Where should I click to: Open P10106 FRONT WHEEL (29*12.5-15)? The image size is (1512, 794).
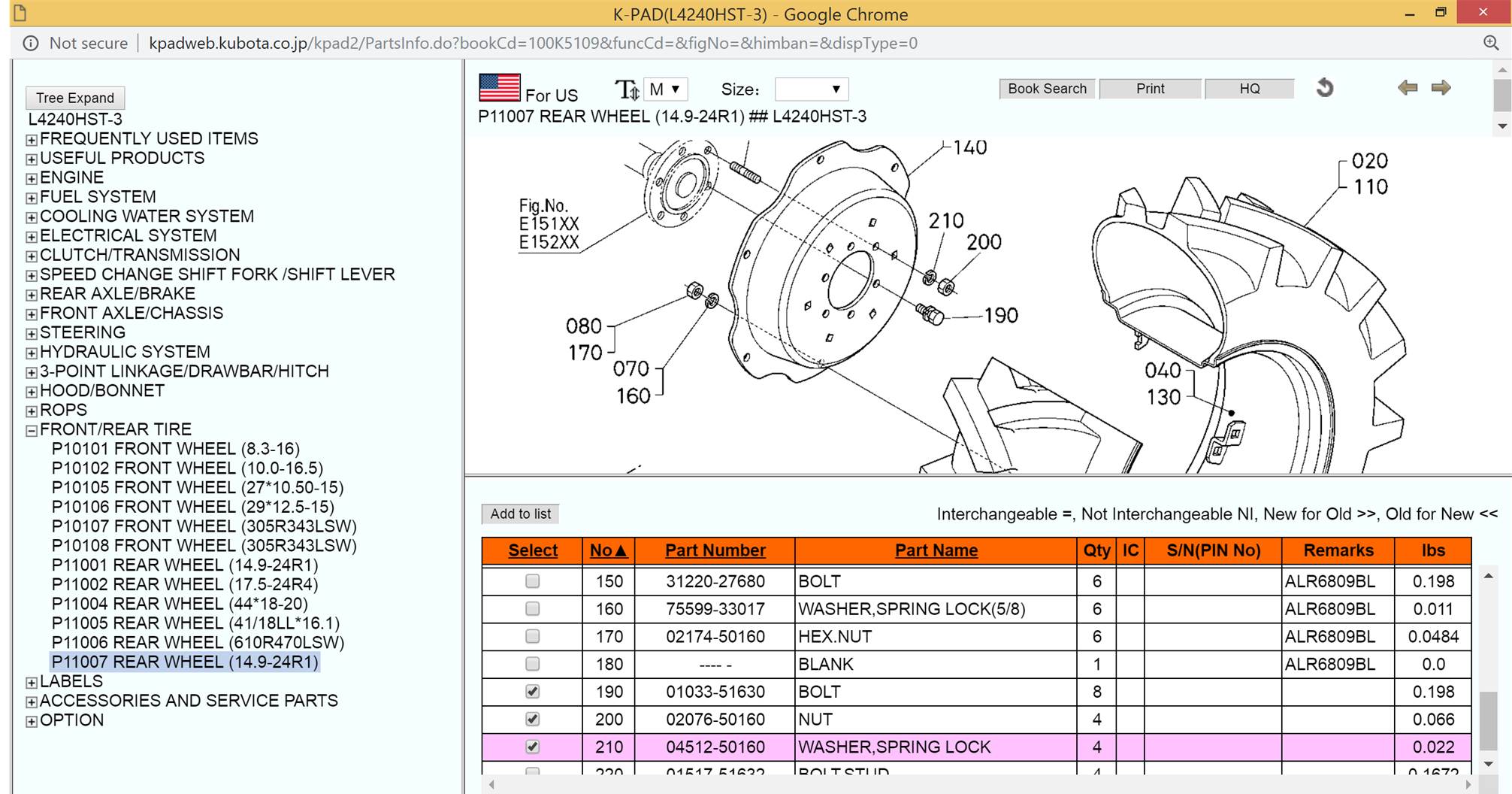coord(193,508)
